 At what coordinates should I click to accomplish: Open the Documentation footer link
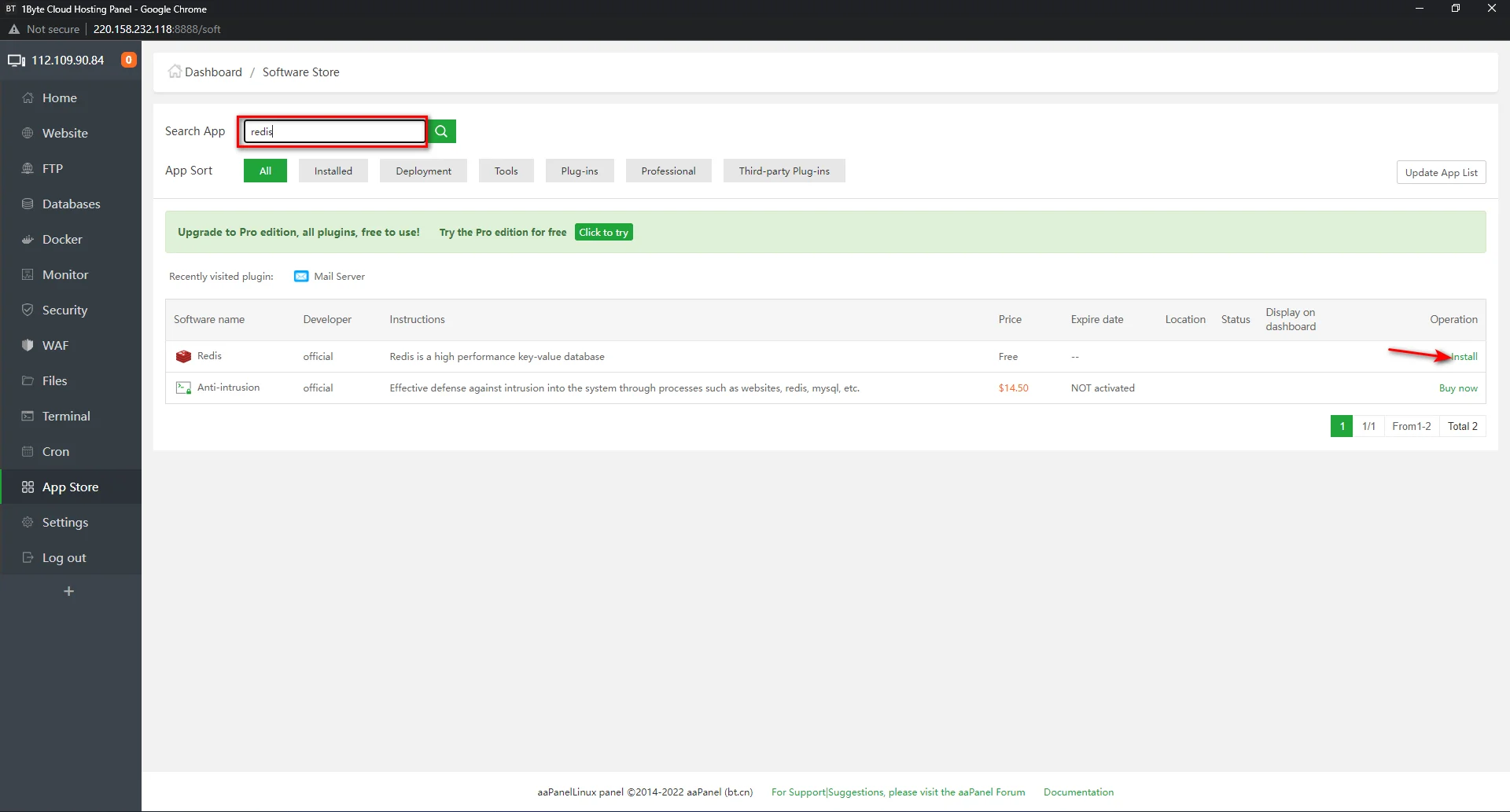[x=1078, y=792]
